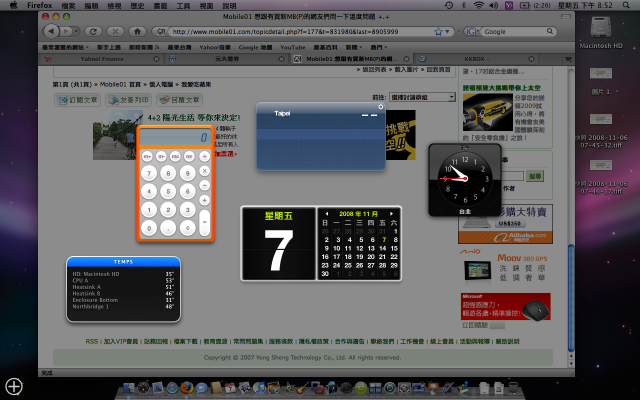The width and height of the screenshot is (640, 400).
Task: Open iChat bubble in the Dock
Action: pyautogui.click(x=201, y=388)
